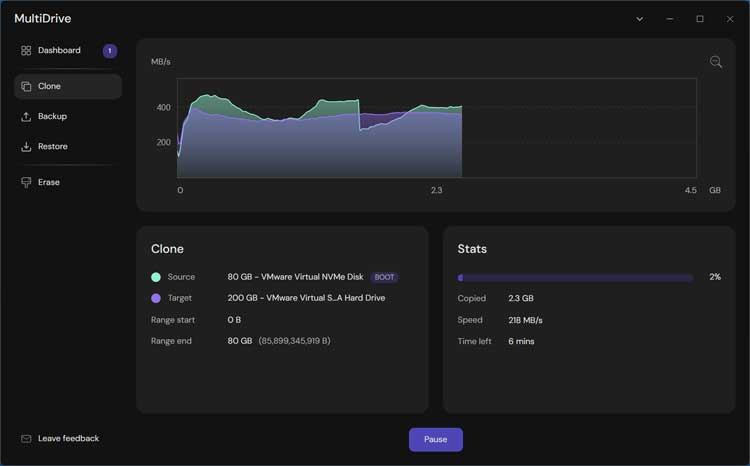Screen dimensions: 750x466
Task: Click the Clone icon in sidebar
Action: [26, 87]
